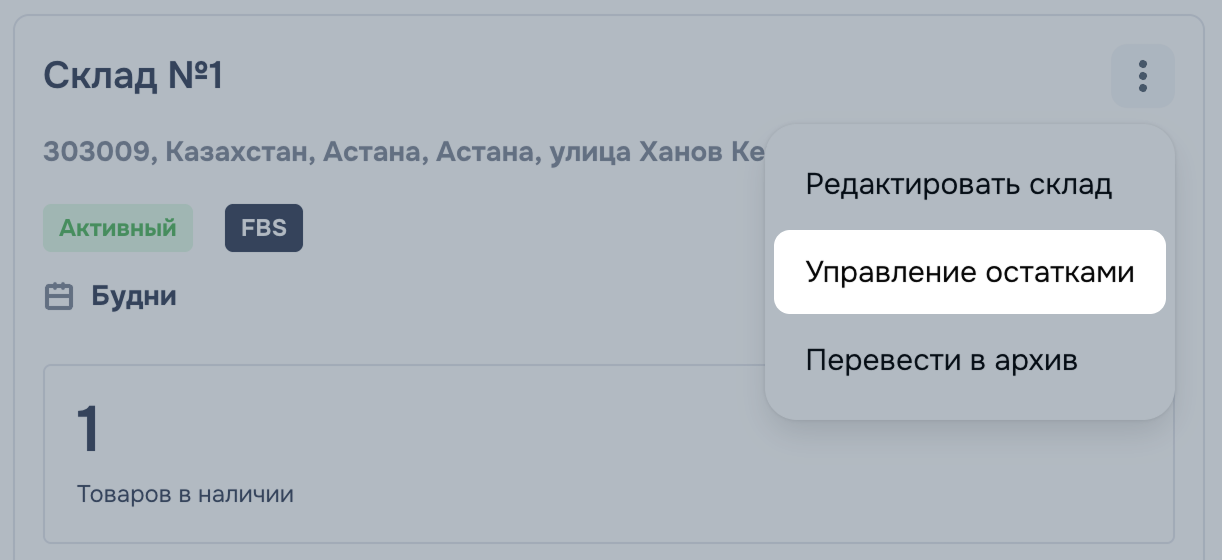
Task: Open the three-dot menu for Склад №1
Action: pyautogui.click(x=1142, y=76)
